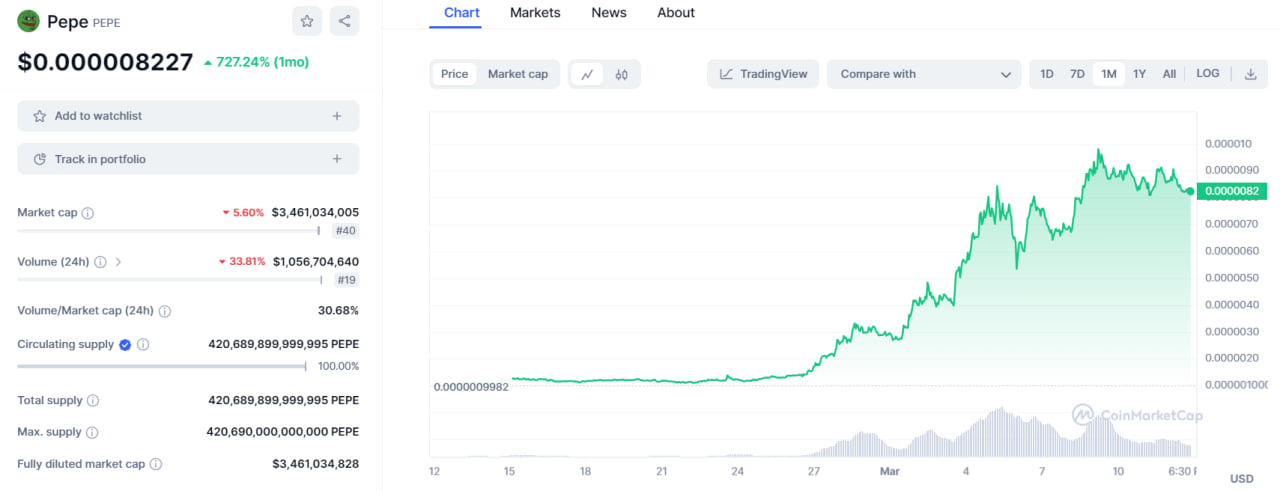The height and width of the screenshot is (491, 1280).
Task: Expand Add to watlist plus
Action: pyautogui.click(x=337, y=116)
